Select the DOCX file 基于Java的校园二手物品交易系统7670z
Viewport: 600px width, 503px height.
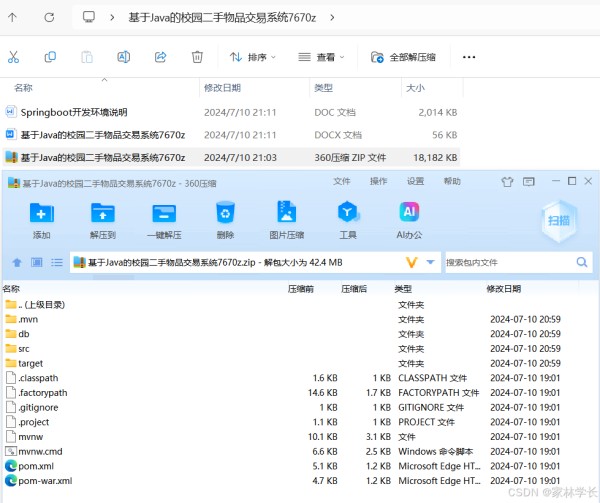coord(231,135)
